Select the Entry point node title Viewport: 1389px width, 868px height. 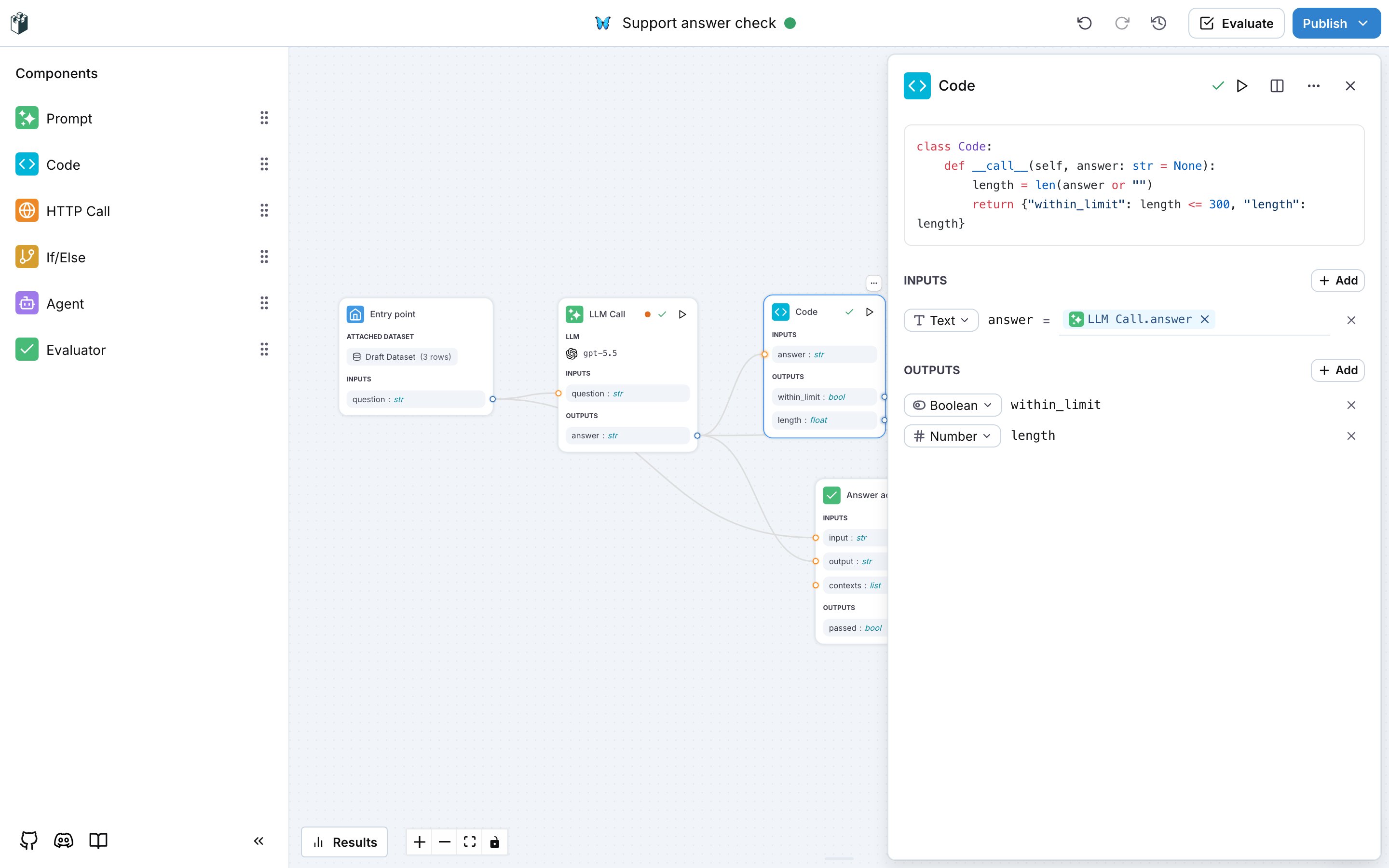[x=393, y=314]
